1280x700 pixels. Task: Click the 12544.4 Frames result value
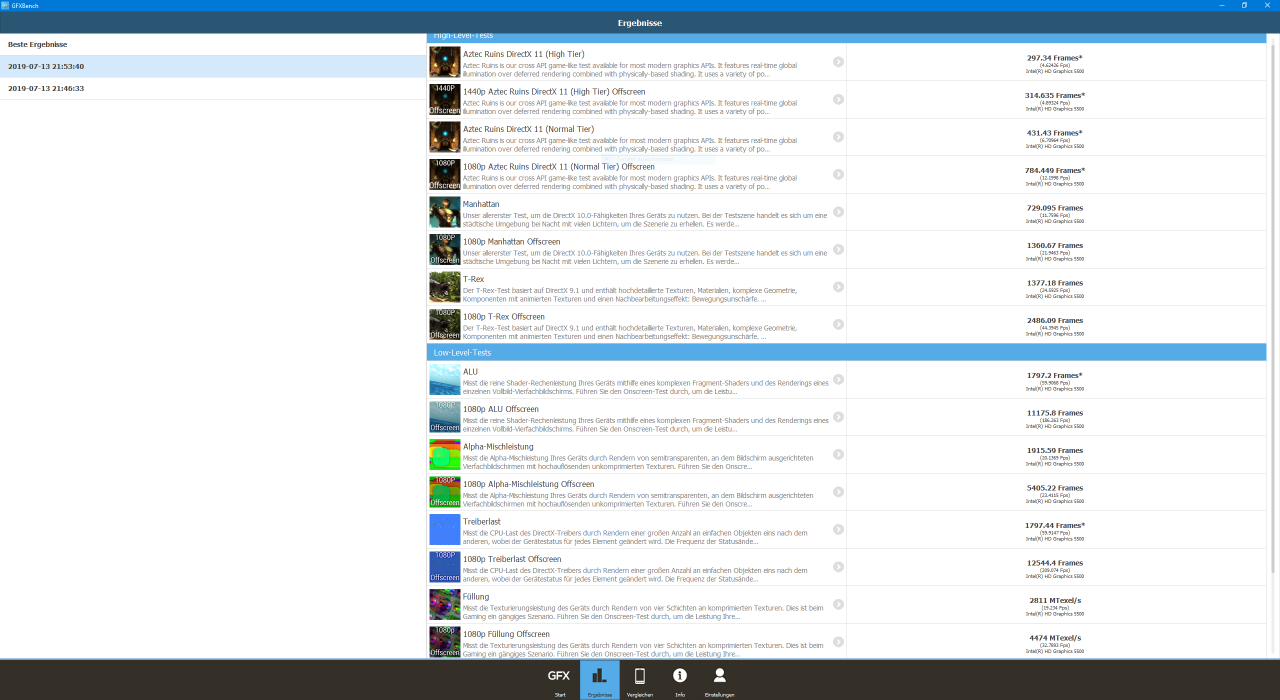[1055, 563]
